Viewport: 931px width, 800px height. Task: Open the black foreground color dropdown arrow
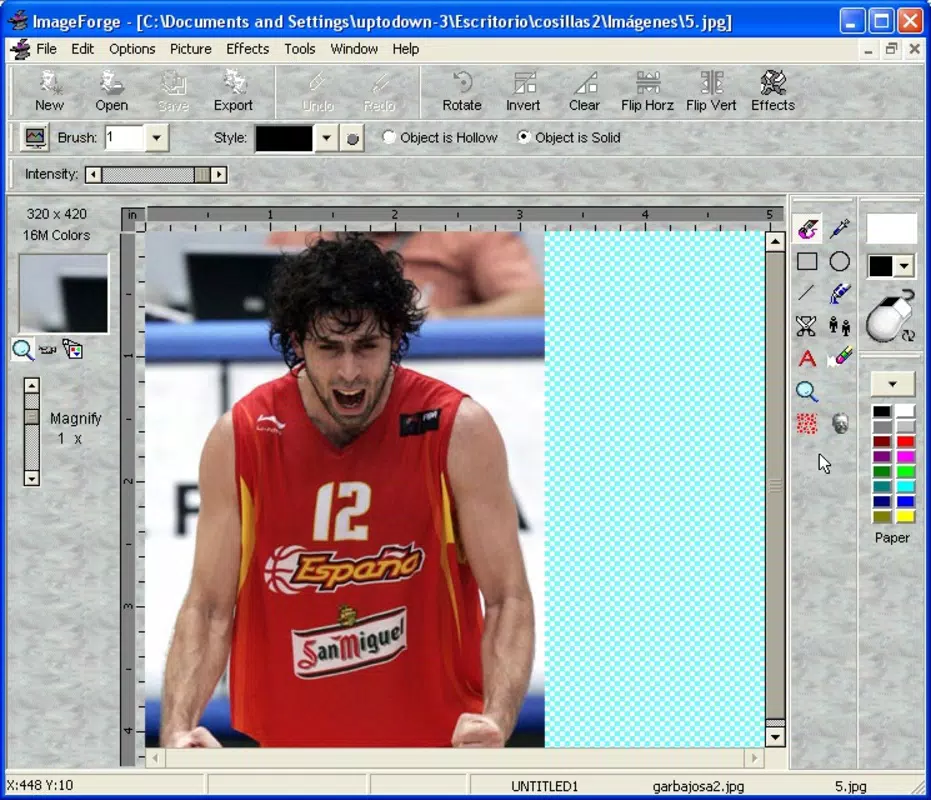[x=904, y=266]
